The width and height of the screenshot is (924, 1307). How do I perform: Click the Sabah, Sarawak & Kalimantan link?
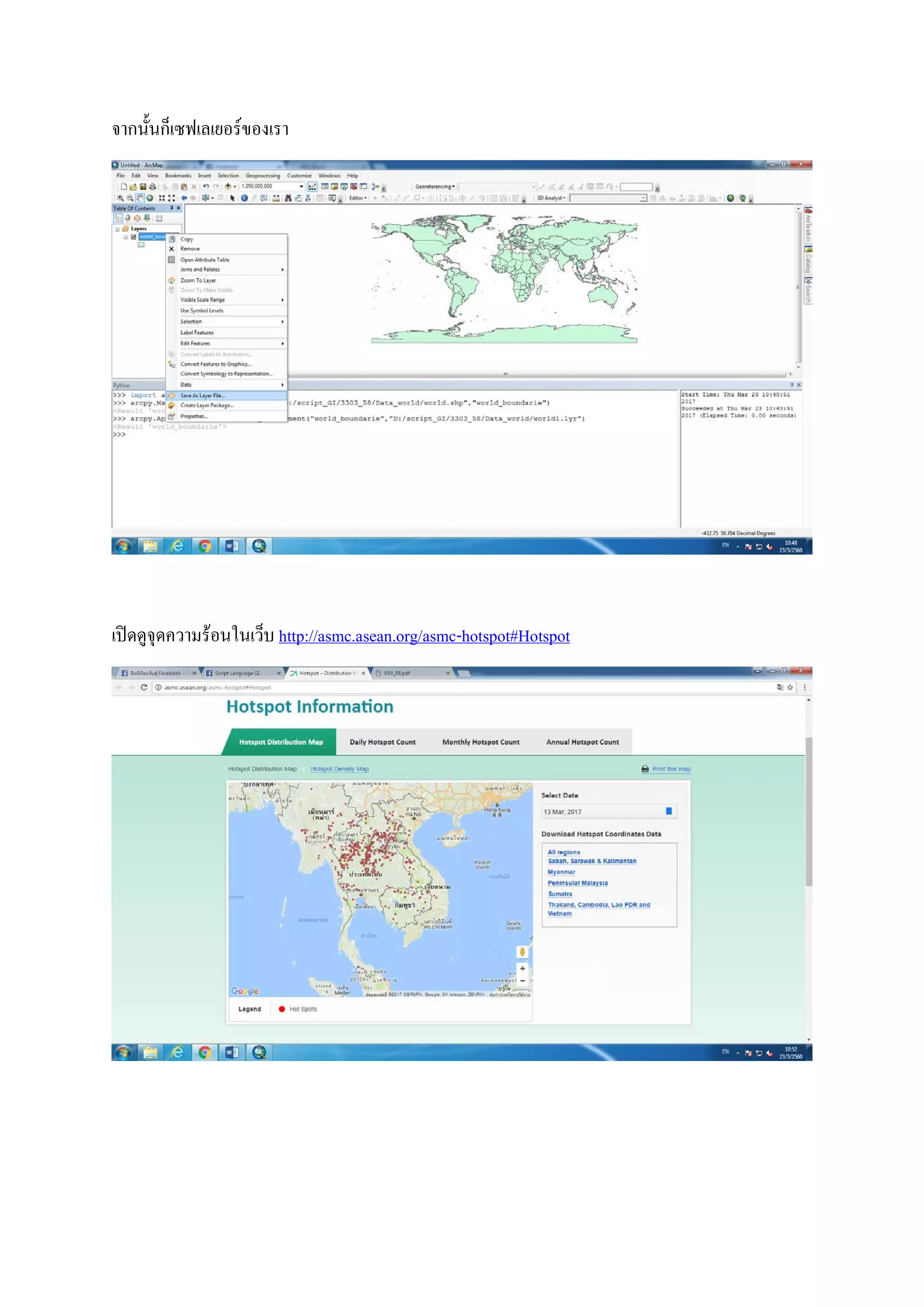point(592,861)
